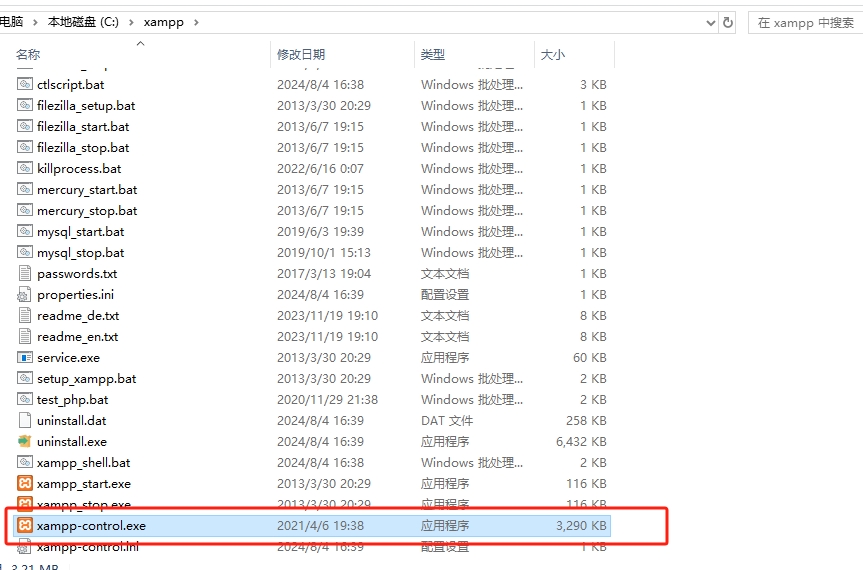Click the killprocess.bat file icon
The image size is (863, 570).
pos(25,168)
